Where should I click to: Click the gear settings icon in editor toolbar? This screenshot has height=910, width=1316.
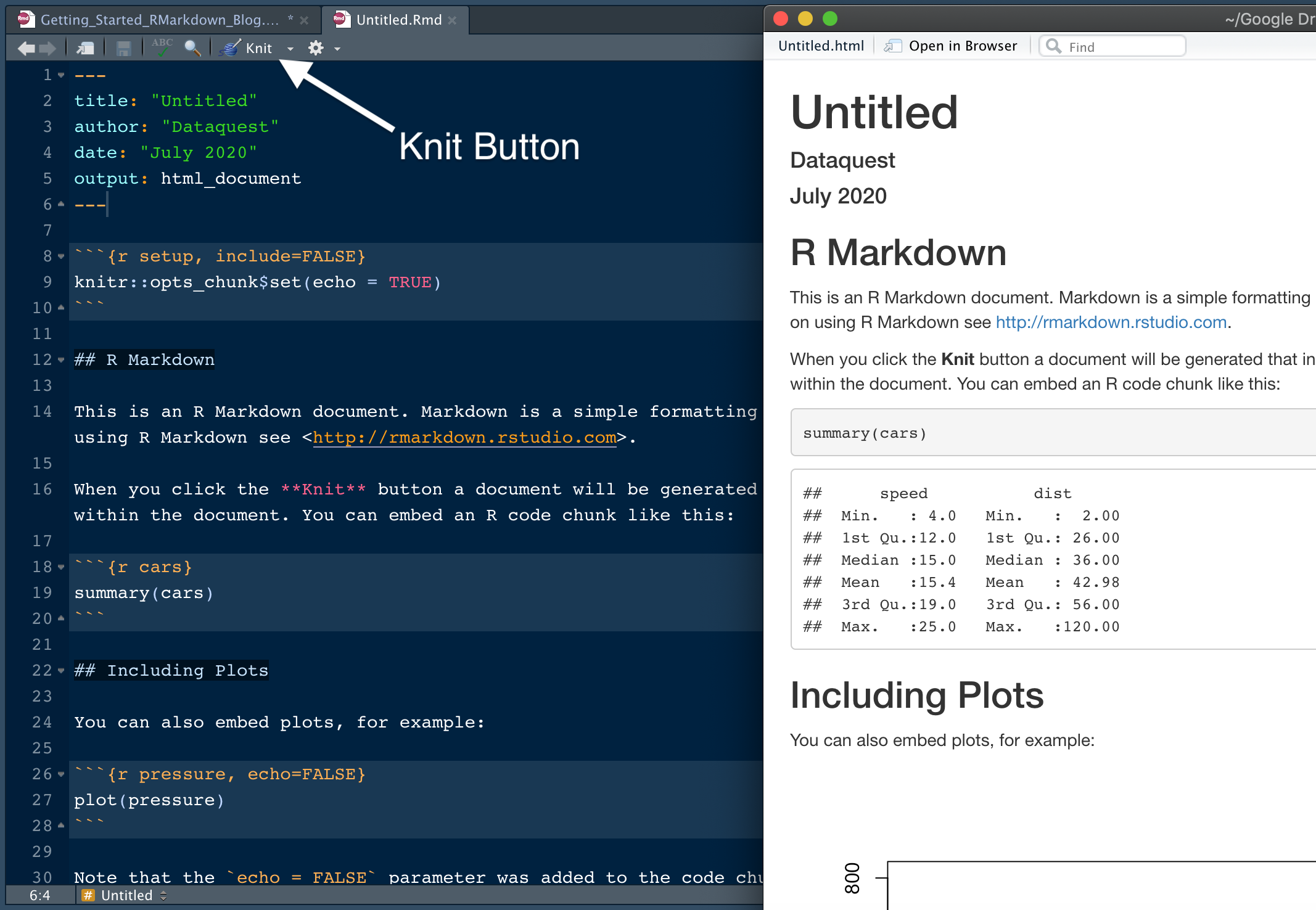(316, 48)
